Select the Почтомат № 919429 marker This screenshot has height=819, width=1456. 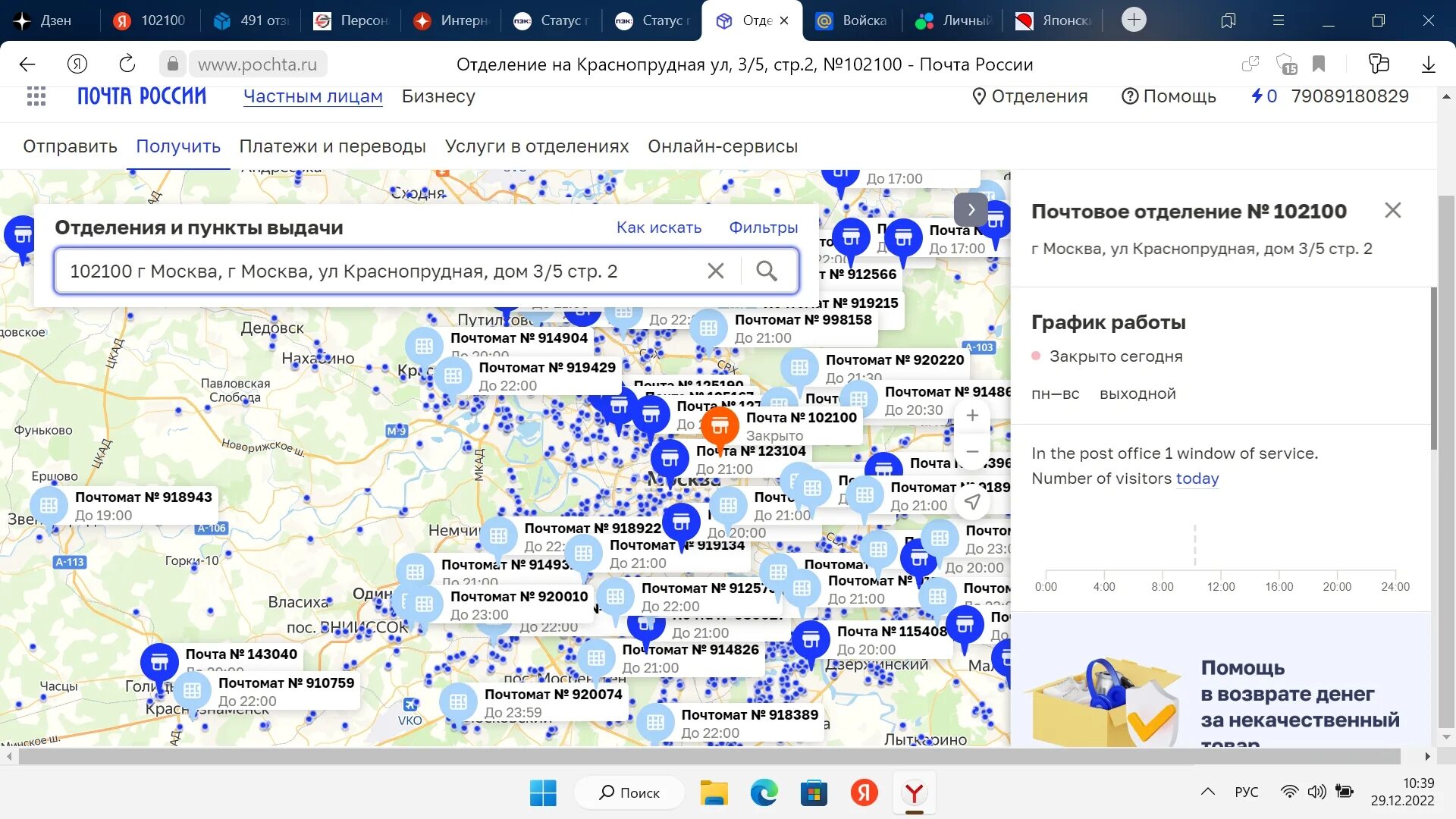[x=453, y=377]
